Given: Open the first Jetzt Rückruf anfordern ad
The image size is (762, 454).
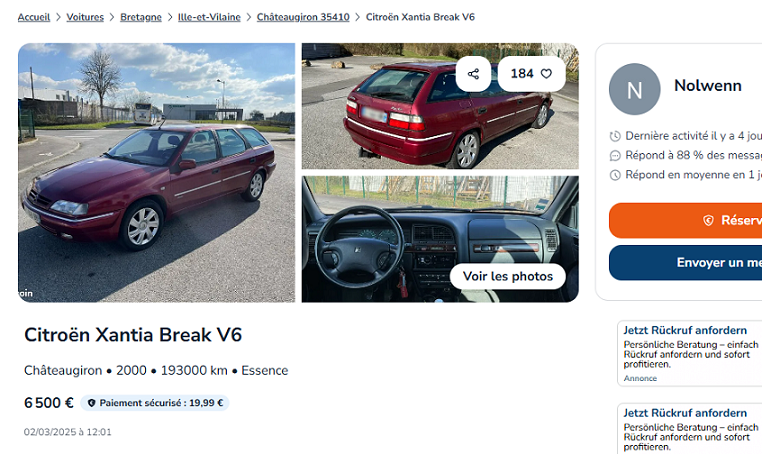Looking at the screenshot, I should (690, 353).
